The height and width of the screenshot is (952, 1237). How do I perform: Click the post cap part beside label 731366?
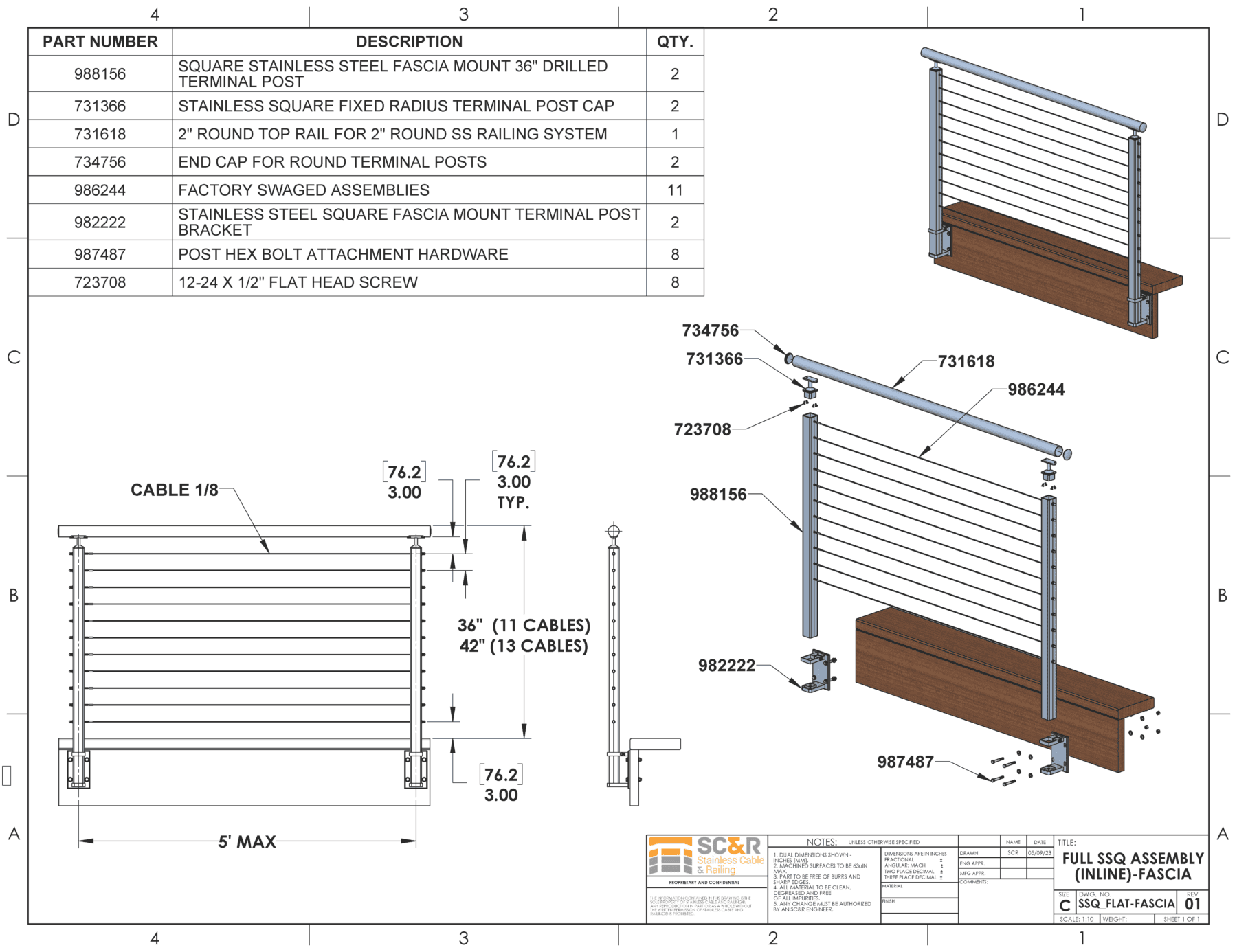810,387
